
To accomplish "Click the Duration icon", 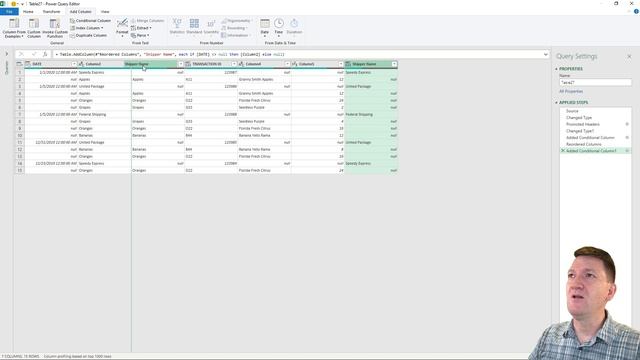I will [x=294, y=23].
